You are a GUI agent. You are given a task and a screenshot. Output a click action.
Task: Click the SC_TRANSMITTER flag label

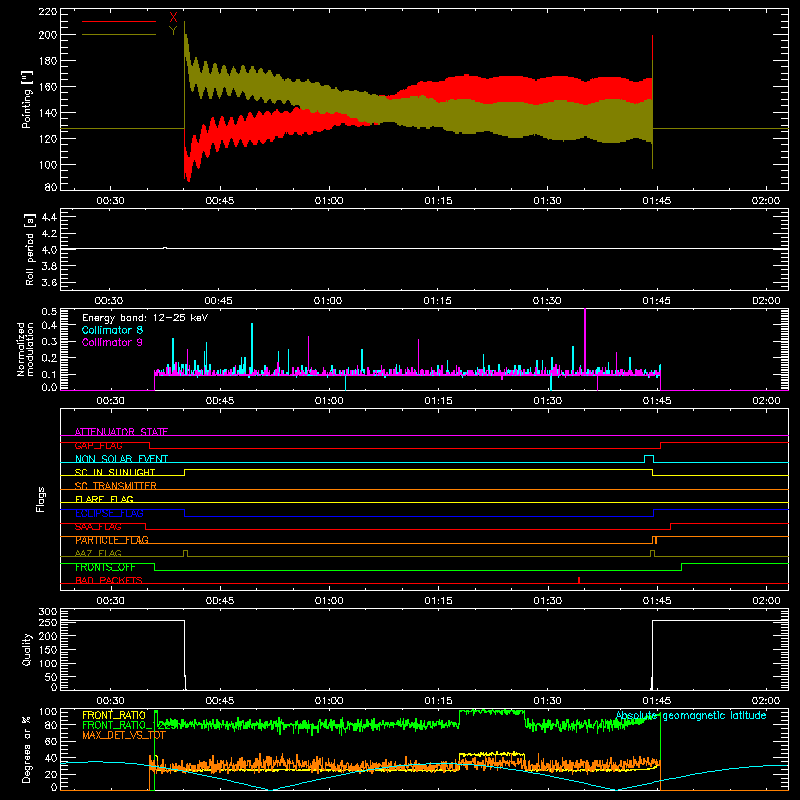click(116, 486)
